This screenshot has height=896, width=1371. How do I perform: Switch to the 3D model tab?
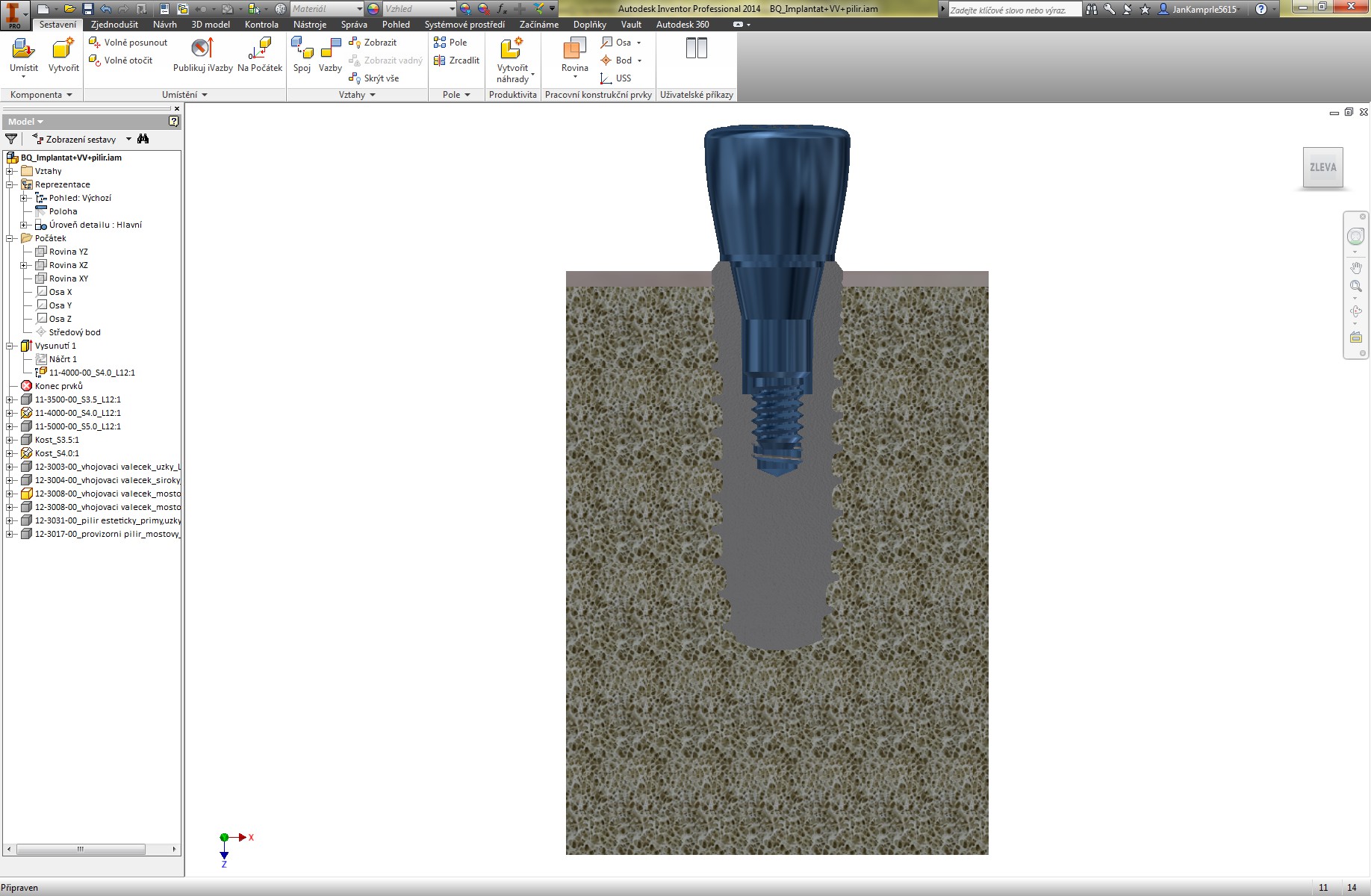211,25
